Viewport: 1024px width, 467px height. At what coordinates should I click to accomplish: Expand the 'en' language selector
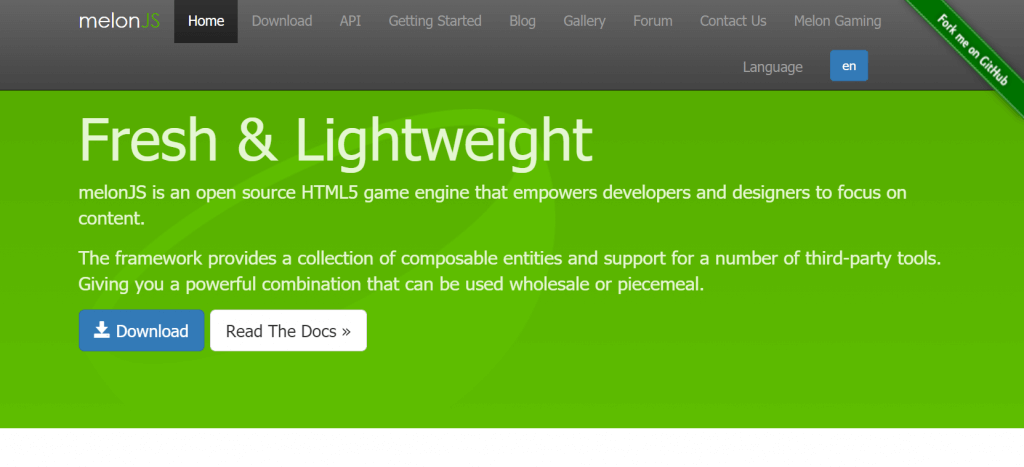(x=849, y=66)
